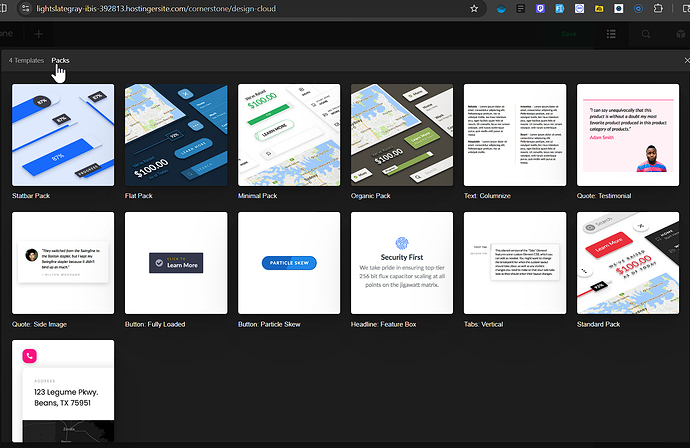Image resolution: width=690 pixels, height=448 pixels.
Task: Click the purple P extension icon
Action: pyautogui.click(x=539, y=8)
